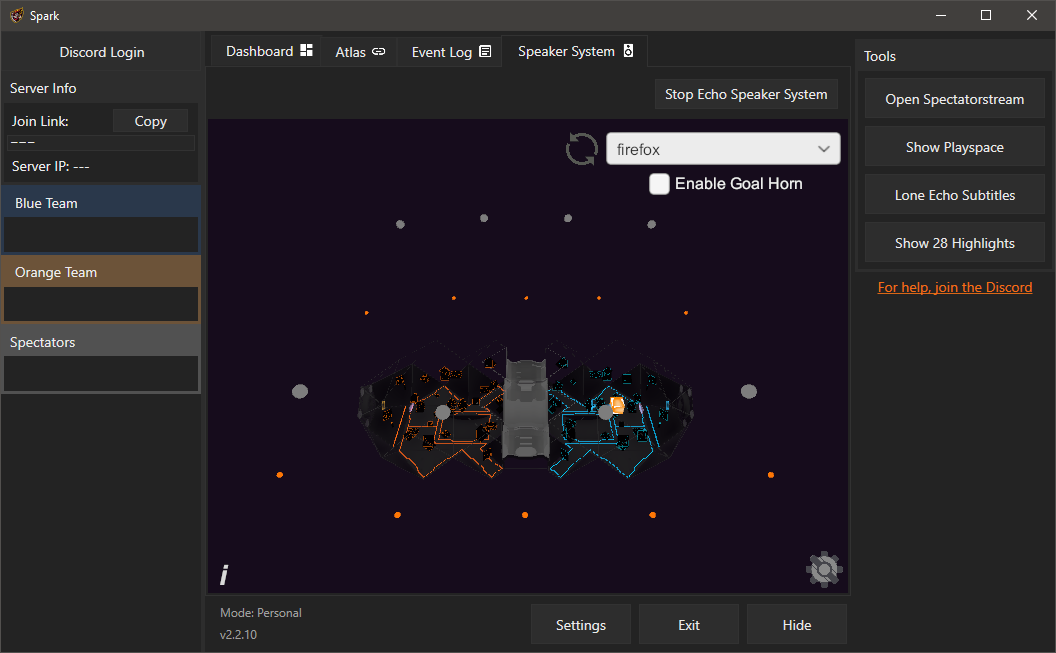Click the orange player marker in arena
Screen dimensions: 1056x653
(616, 405)
